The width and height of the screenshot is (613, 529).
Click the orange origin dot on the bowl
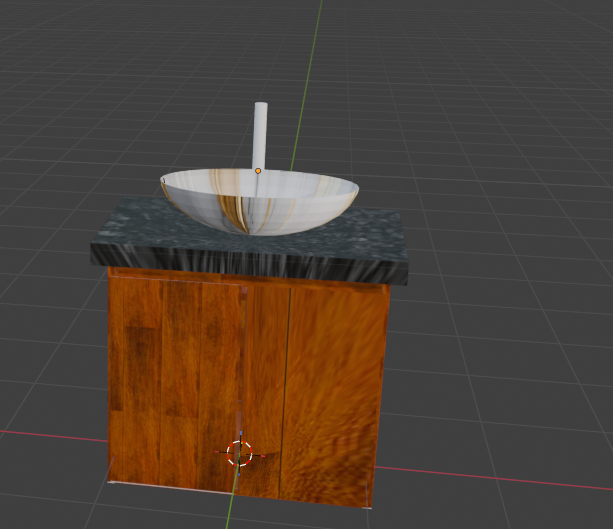click(258, 171)
